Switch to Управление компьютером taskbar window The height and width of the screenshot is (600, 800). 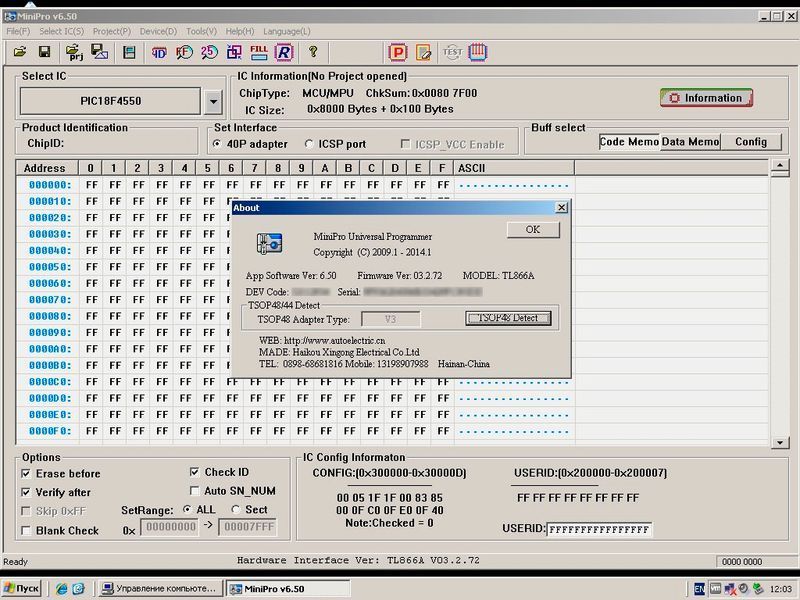tap(160, 588)
